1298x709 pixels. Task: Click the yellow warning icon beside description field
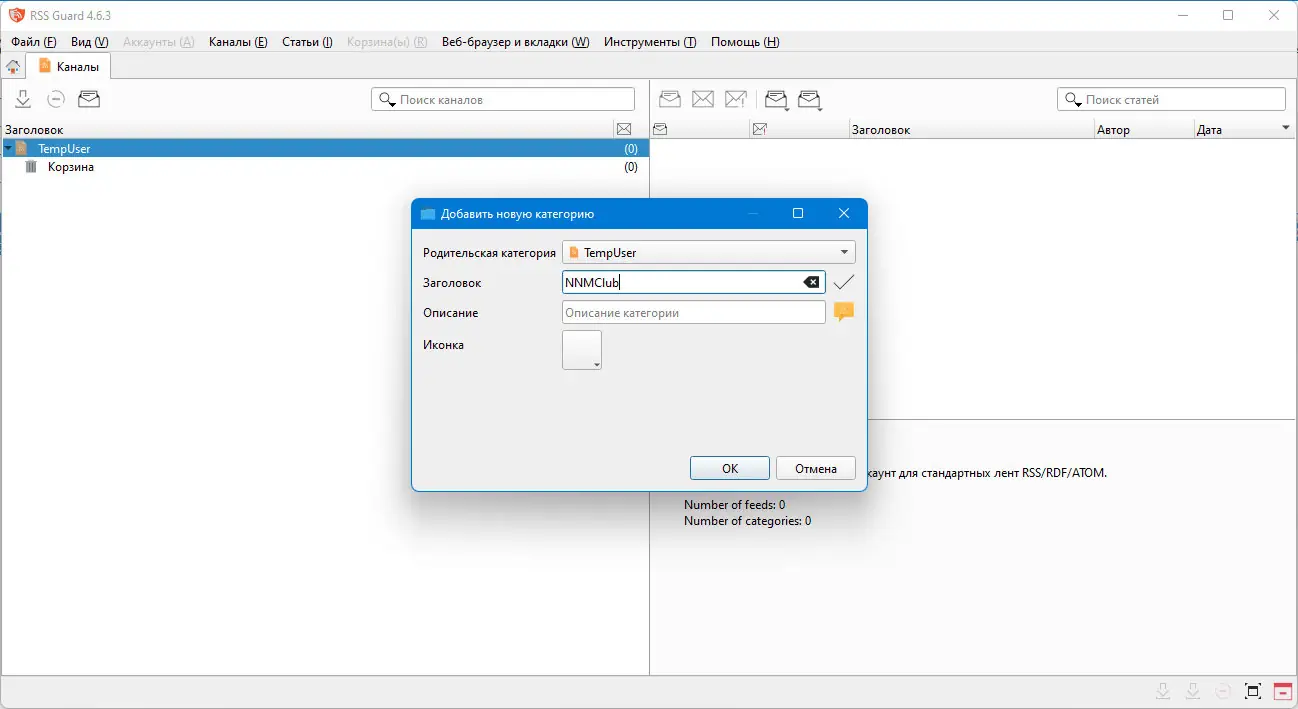click(x=844, y=312)
